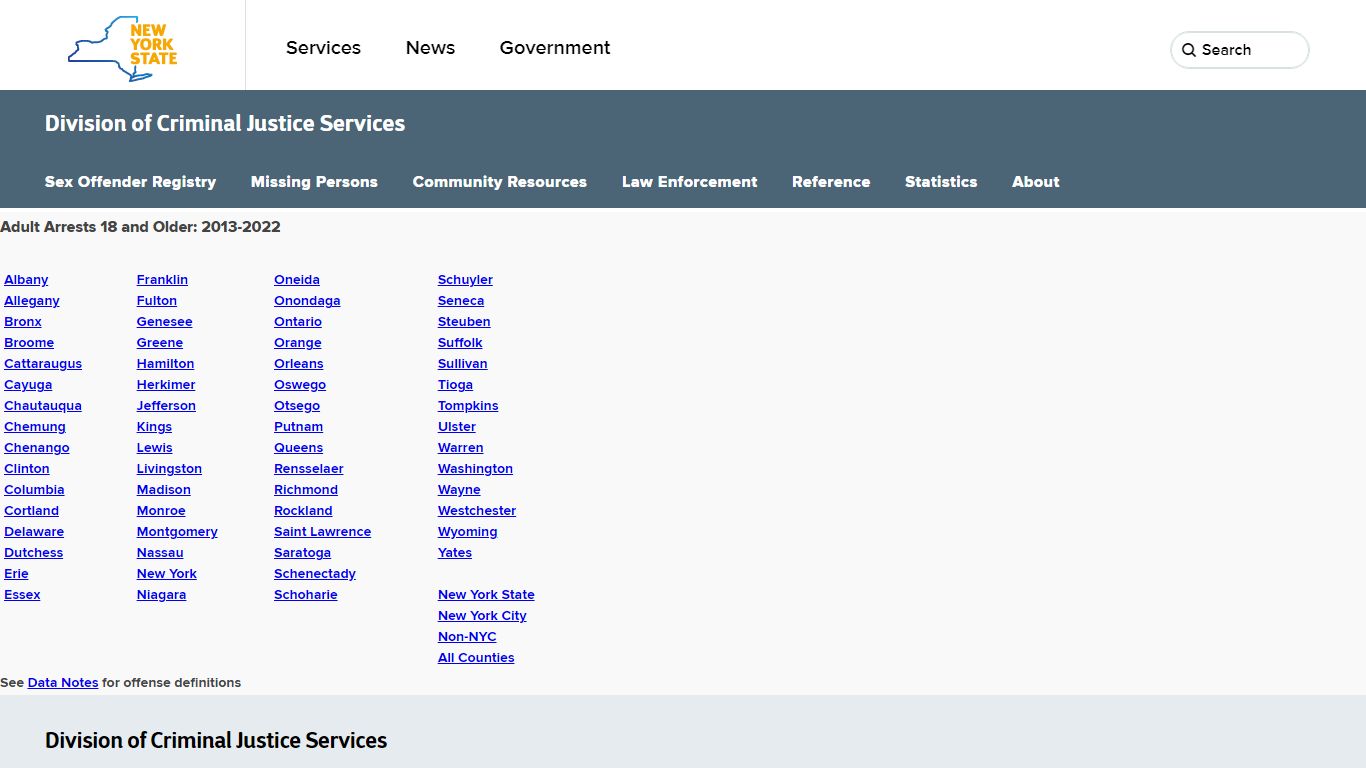Select Nassau county
Image resolution: width=1366 pixels, height=768 pixels.
[x=160, y=553]
